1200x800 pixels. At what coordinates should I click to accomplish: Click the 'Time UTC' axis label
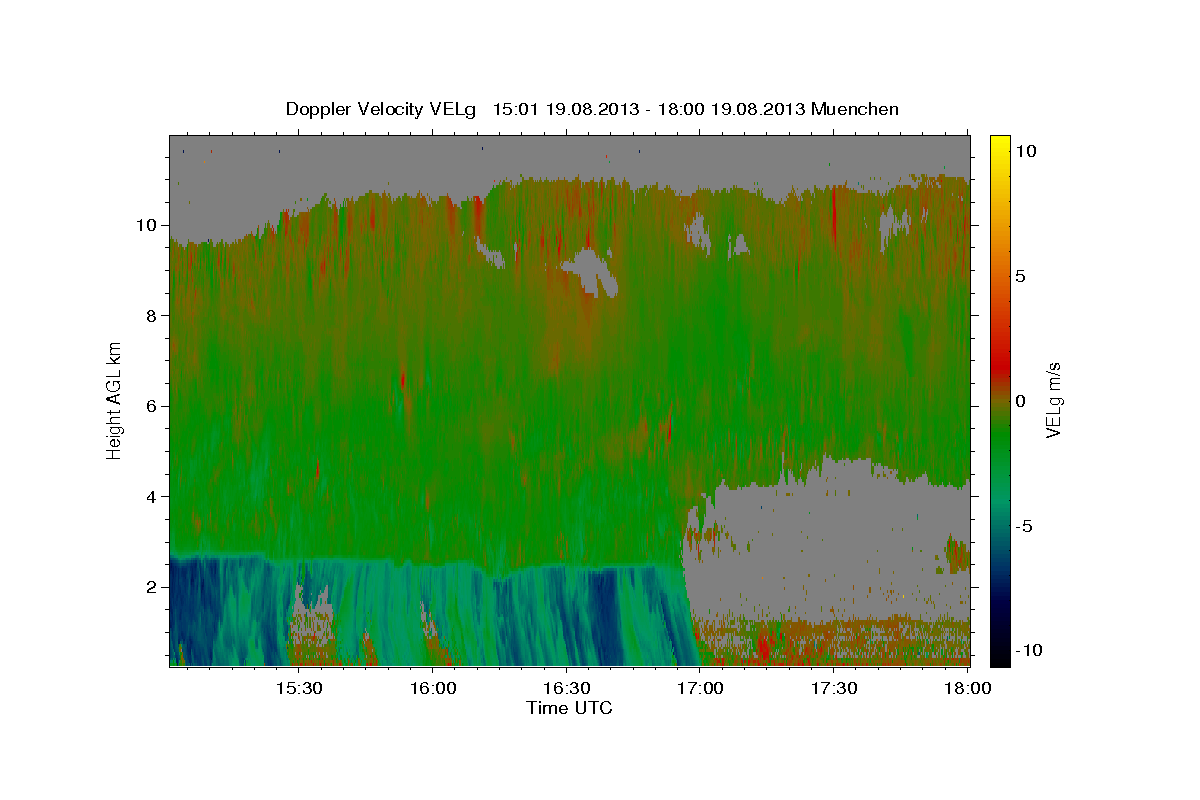point(569,708)
